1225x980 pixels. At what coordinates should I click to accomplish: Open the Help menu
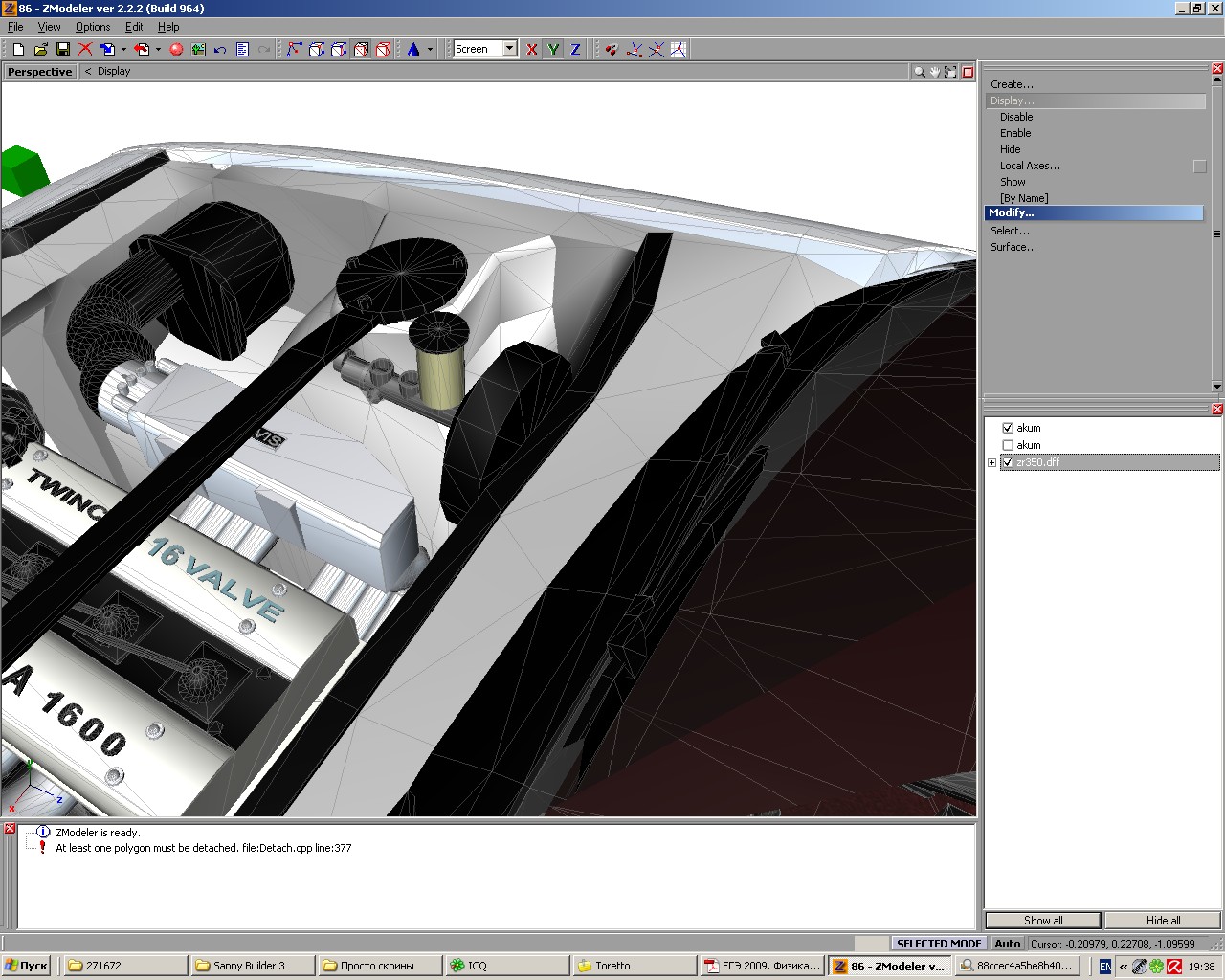tap(168, 27)
